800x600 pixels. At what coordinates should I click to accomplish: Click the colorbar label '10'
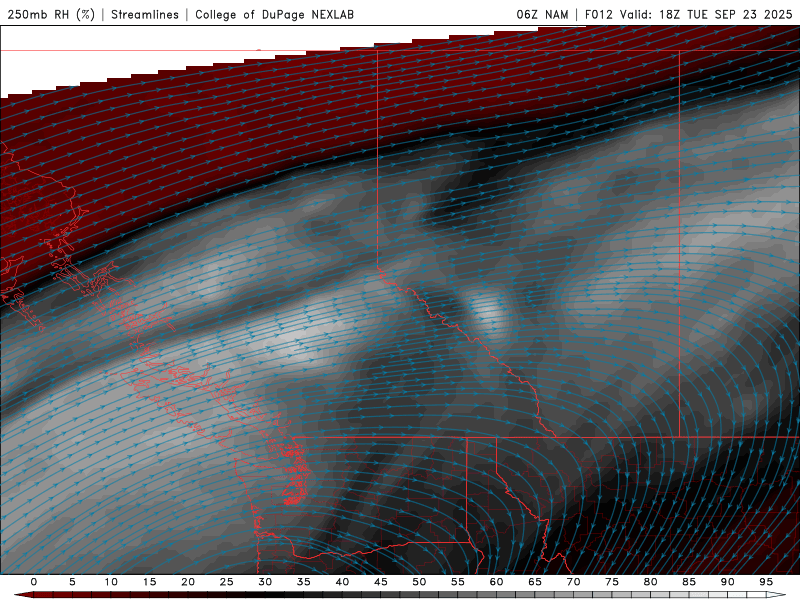pos(111,582)
